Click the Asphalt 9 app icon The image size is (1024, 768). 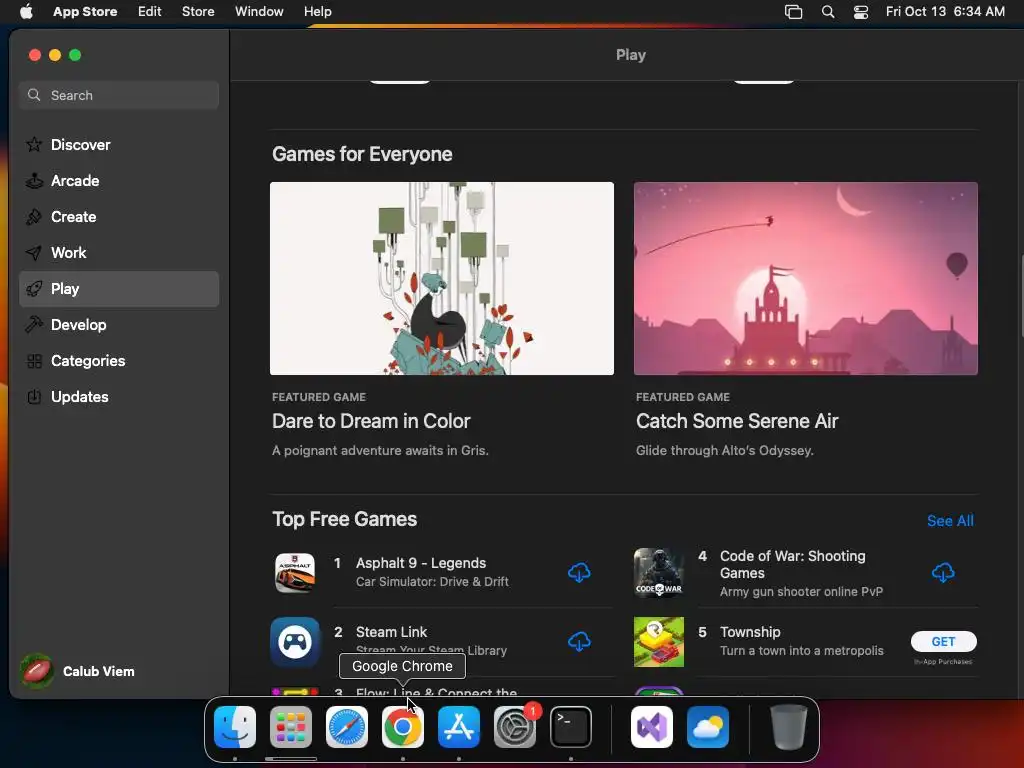295,573
